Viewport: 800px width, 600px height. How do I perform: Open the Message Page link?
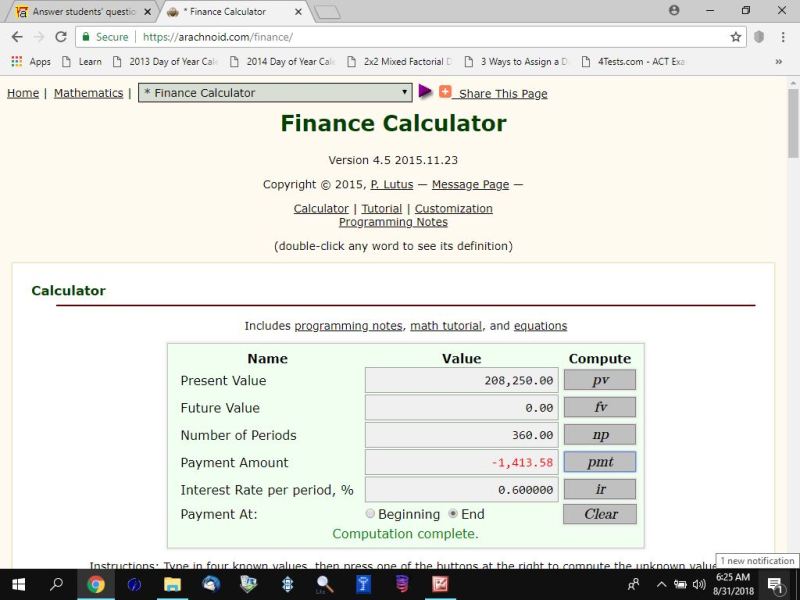pyautogui.click(x=470, y=184)
